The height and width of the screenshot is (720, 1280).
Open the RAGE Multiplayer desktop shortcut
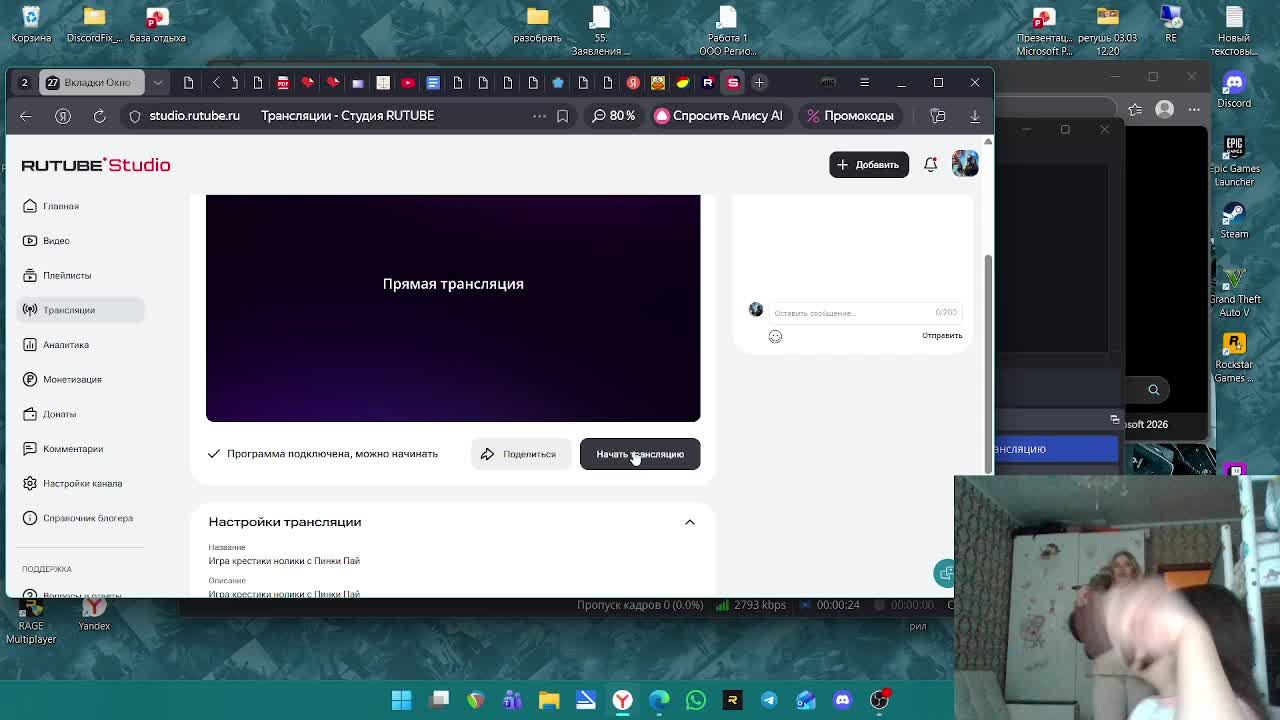(31, 620)
